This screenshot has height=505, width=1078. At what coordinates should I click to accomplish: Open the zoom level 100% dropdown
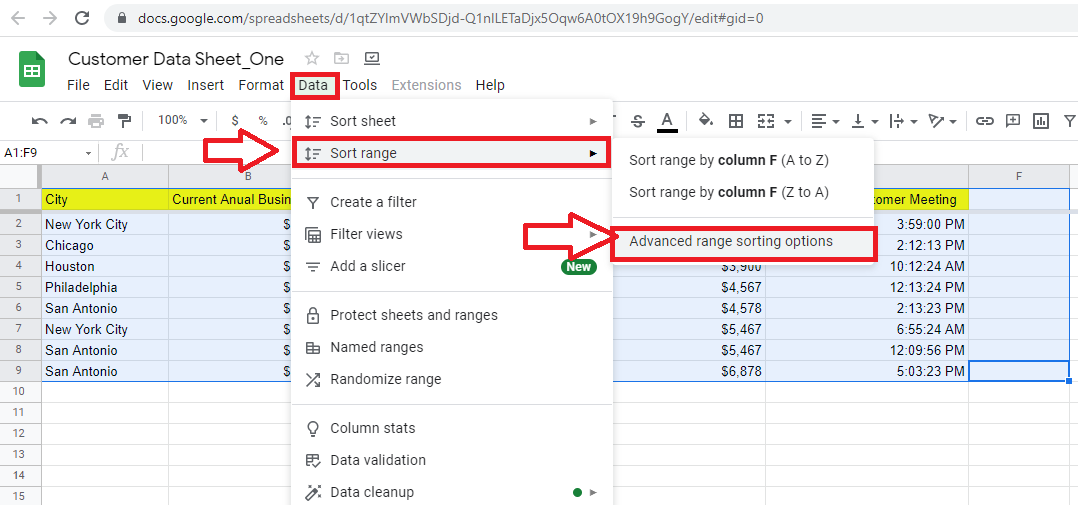[x=179, y=121]
